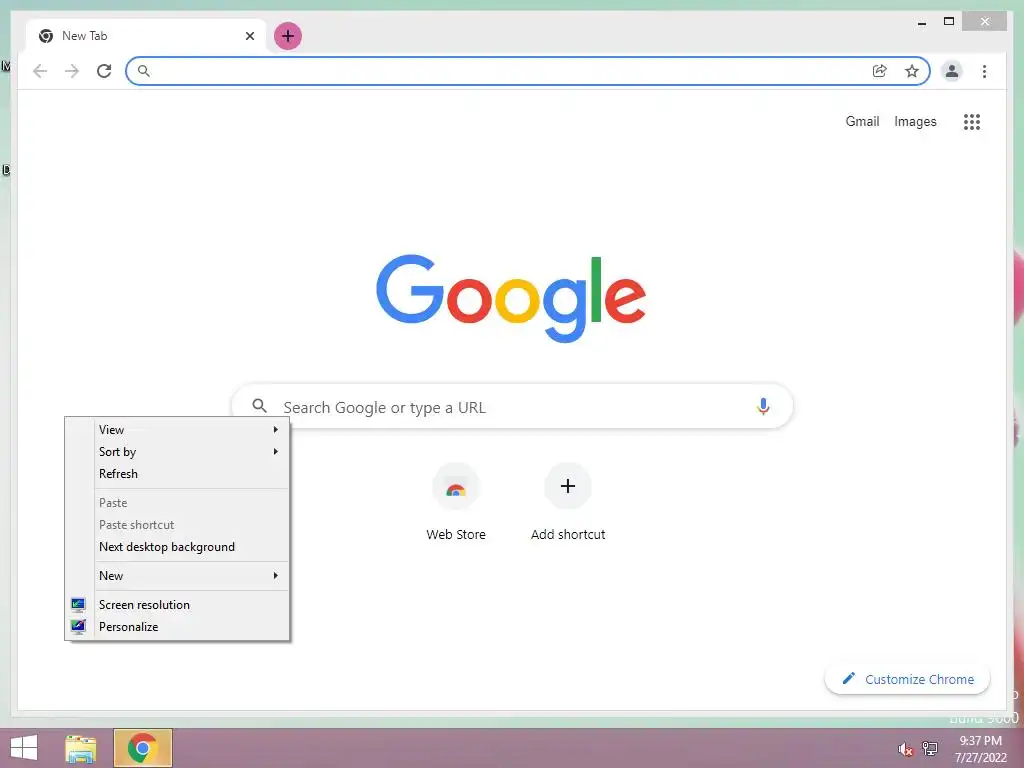
Task: Click the Web Store label text
Action: pos(456,534)
